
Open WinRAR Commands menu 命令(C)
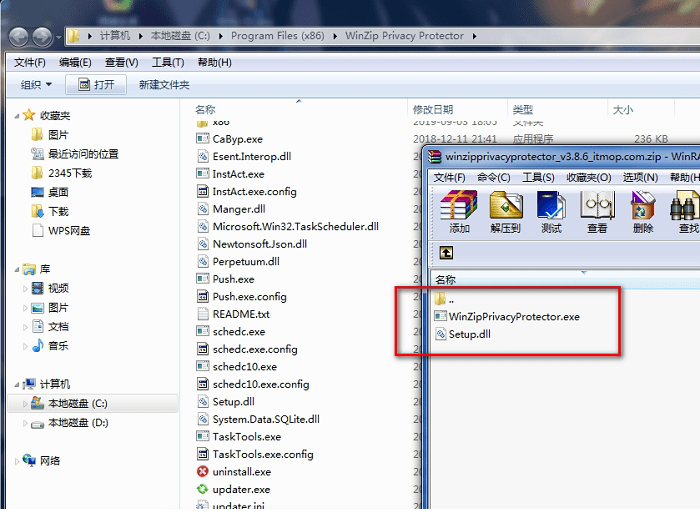[493, 178]
